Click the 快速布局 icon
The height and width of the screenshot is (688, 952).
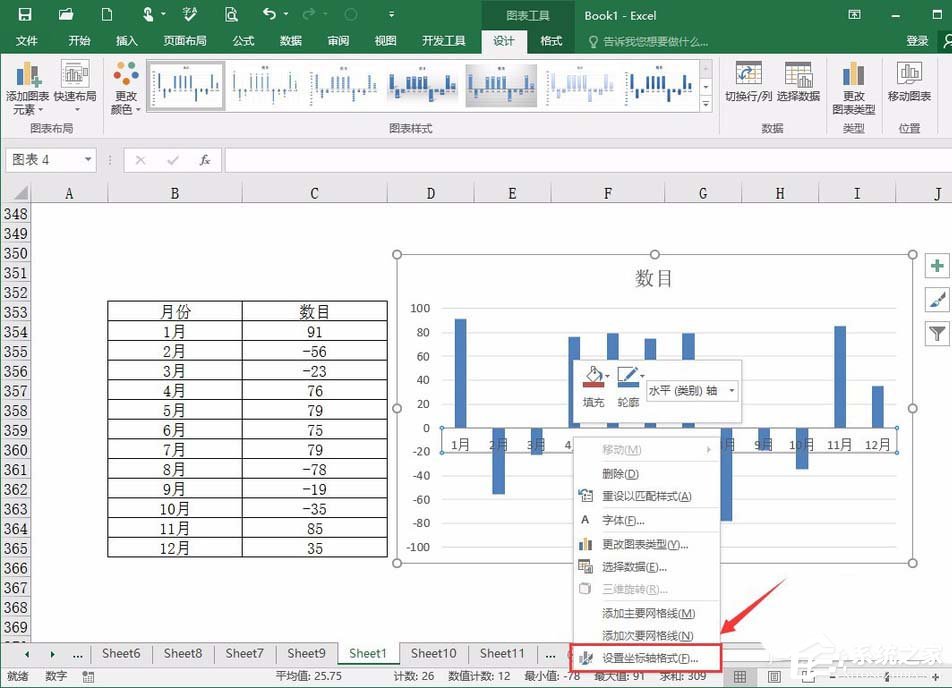tap(76, 85)
